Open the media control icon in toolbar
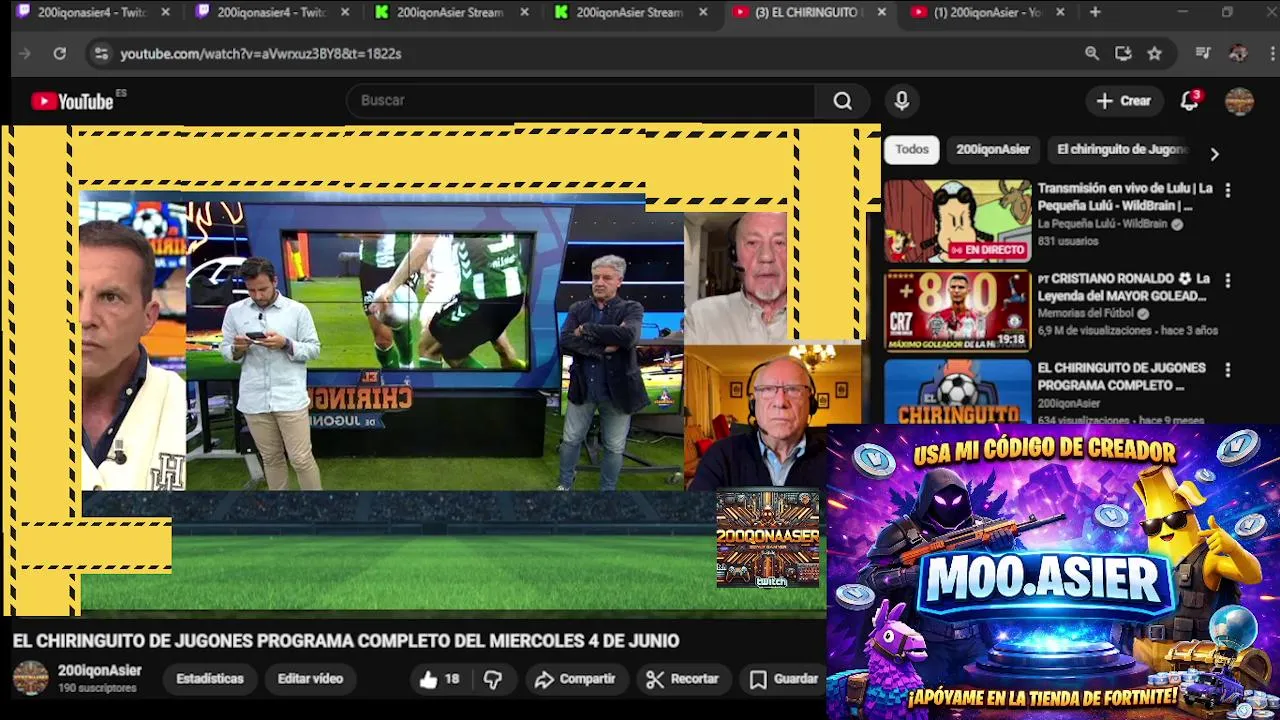Image resolution: width=1280 pixels, height=720 pixels. (x=1203, y=53)
